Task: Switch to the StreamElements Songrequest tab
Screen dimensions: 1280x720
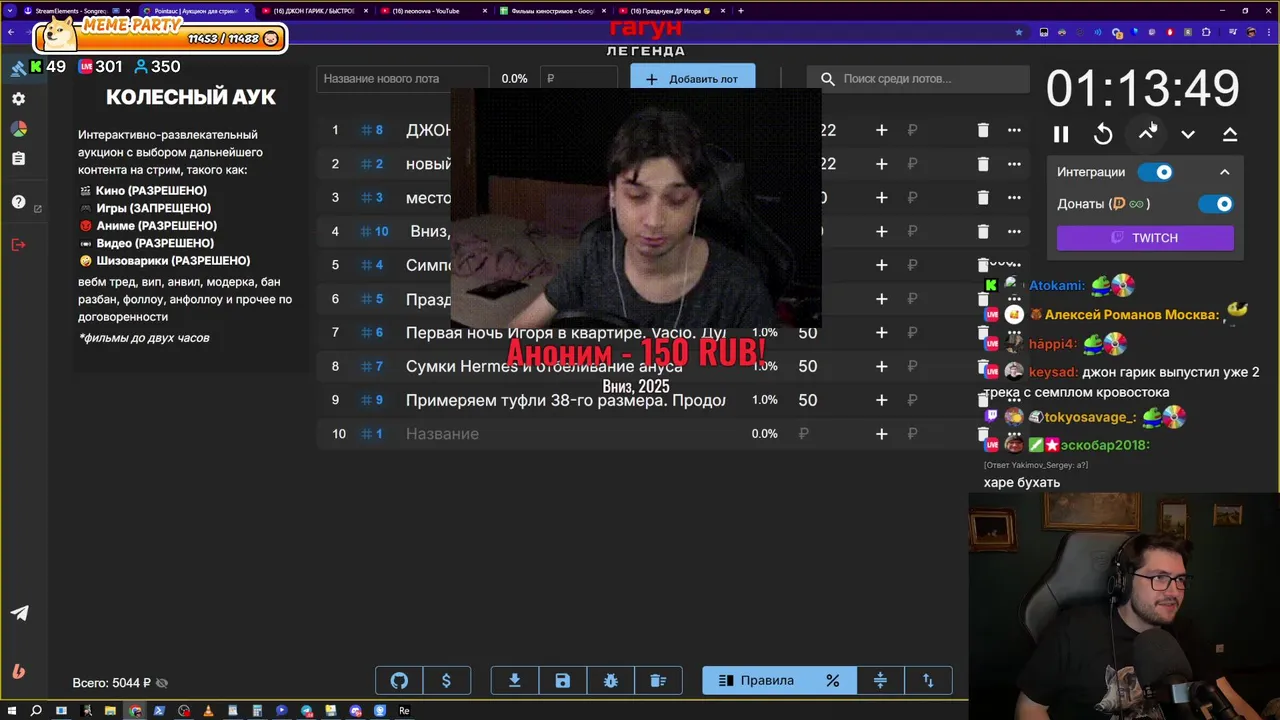Action: [76, 11]
